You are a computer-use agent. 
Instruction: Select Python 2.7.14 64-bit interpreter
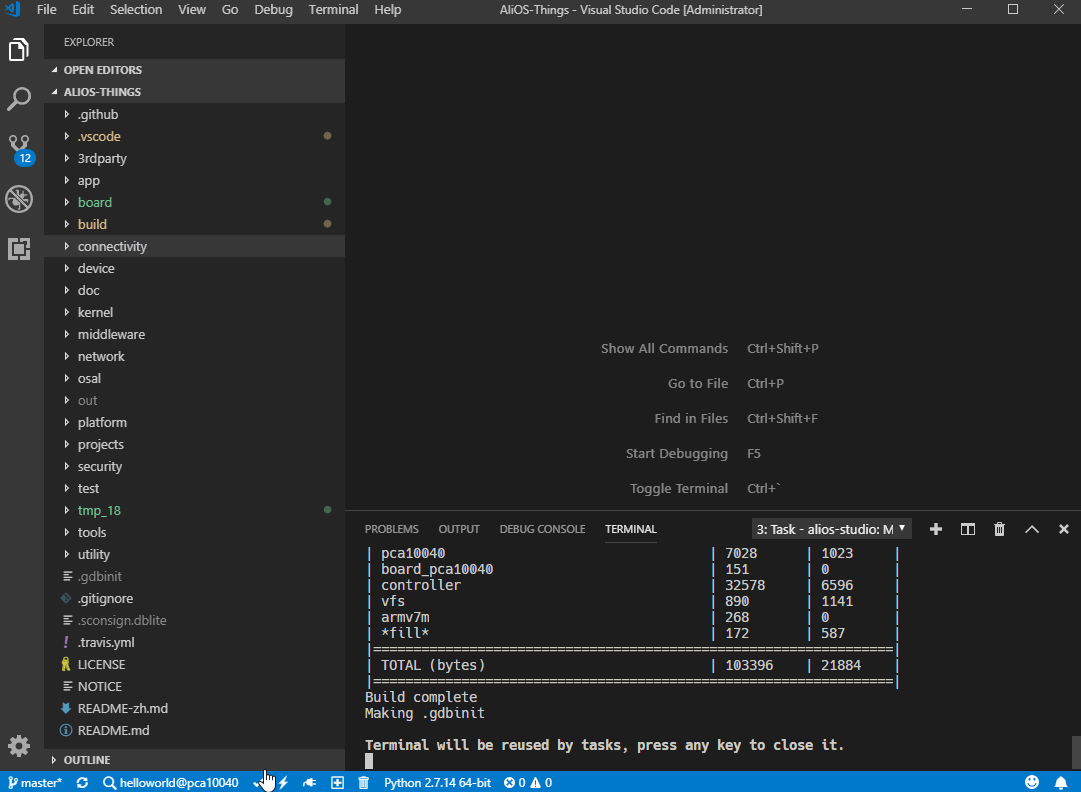[437, 782]
